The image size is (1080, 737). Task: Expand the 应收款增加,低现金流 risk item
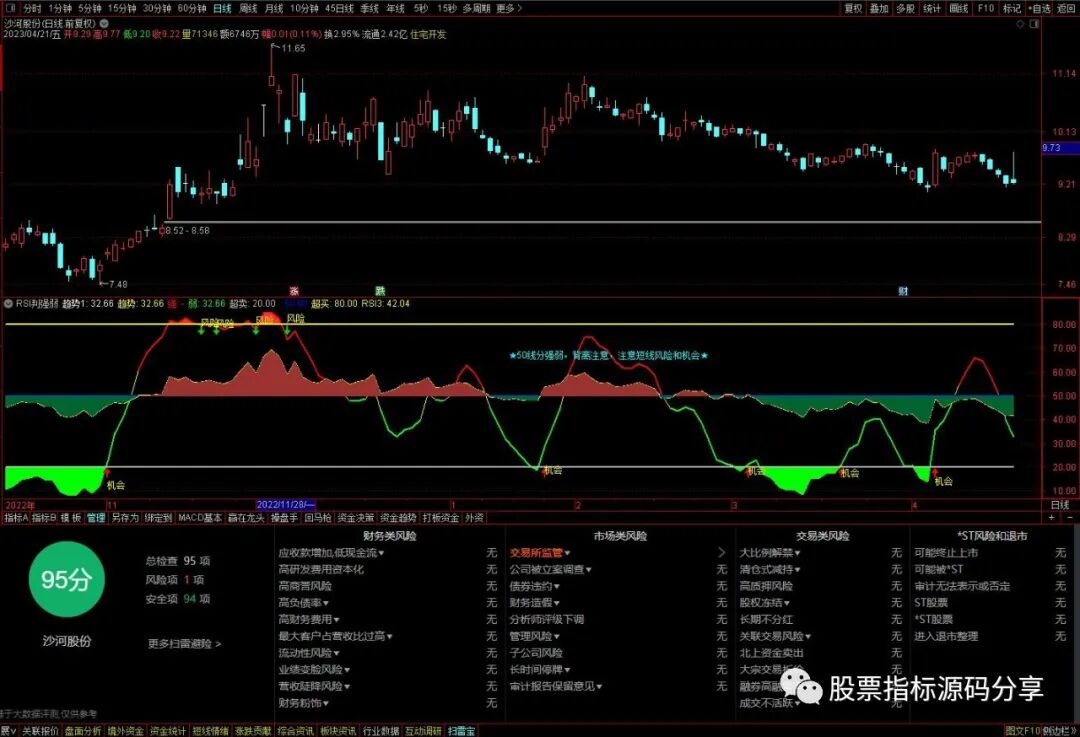click(x=331, y=552)
